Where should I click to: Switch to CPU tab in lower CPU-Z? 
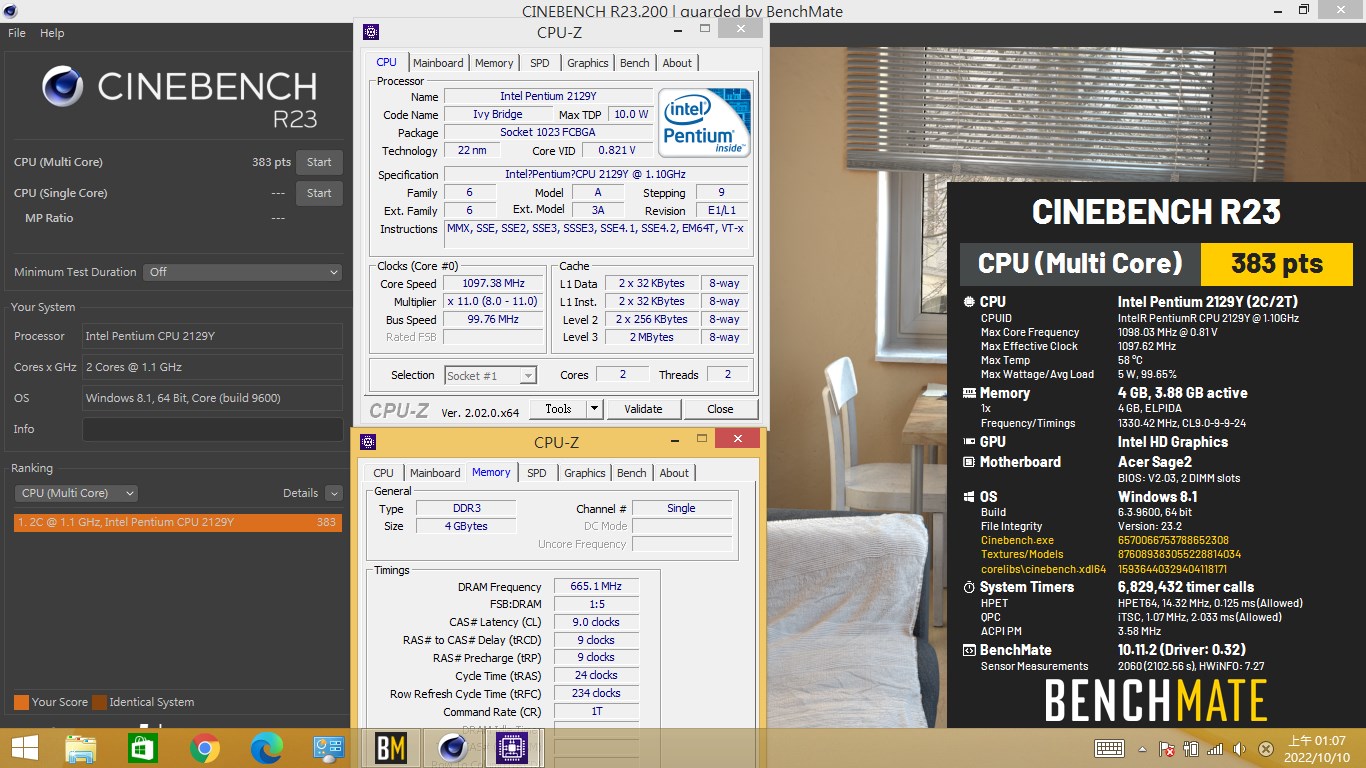[x=383, y=473]
